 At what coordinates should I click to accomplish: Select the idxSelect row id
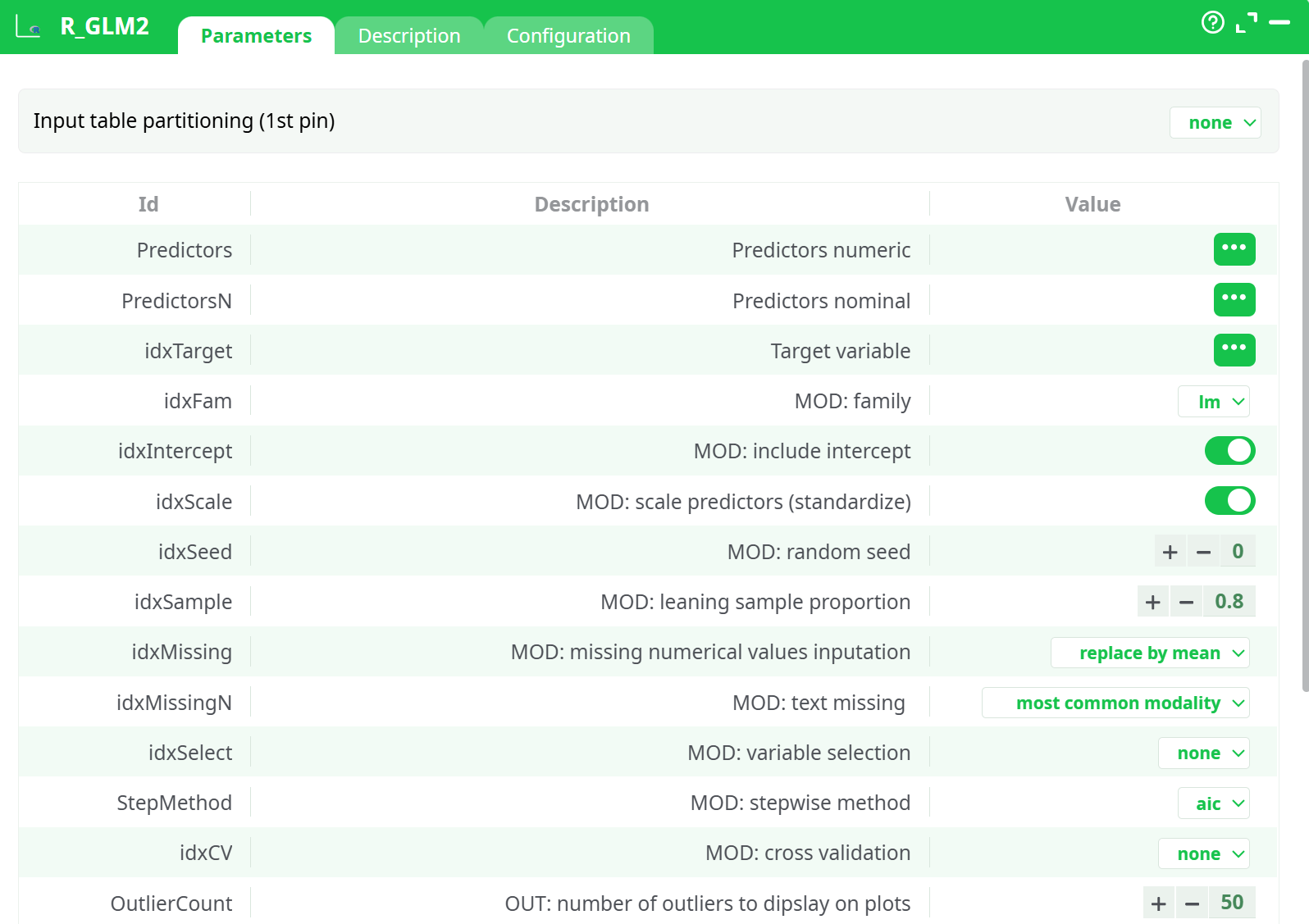click(190, 753)
